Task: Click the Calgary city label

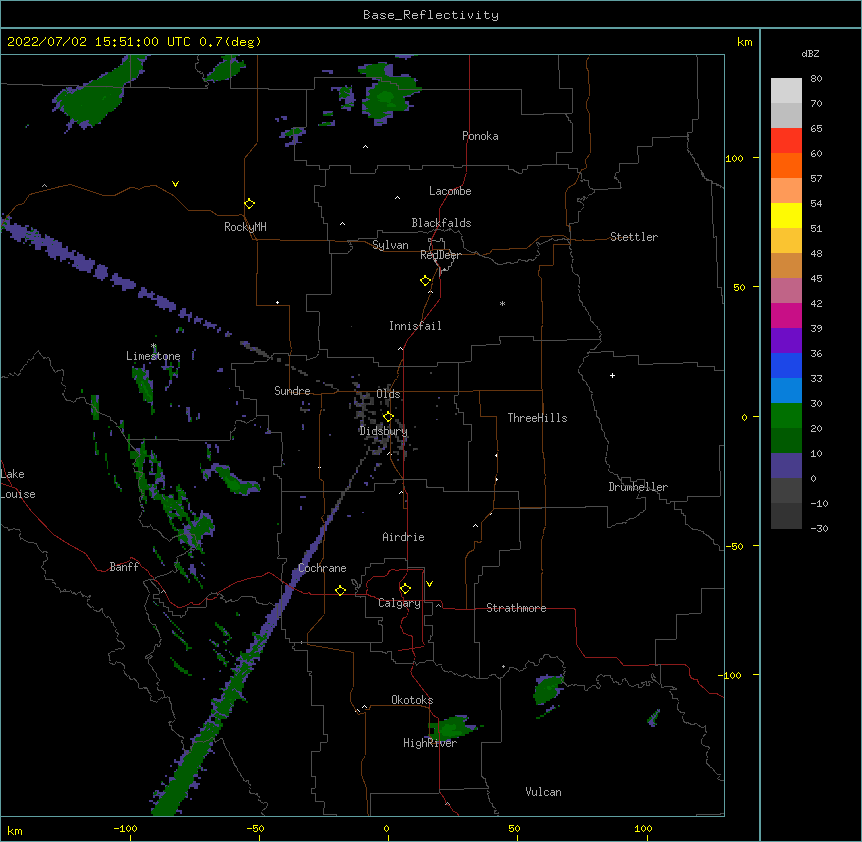Action: click(399, 603)
